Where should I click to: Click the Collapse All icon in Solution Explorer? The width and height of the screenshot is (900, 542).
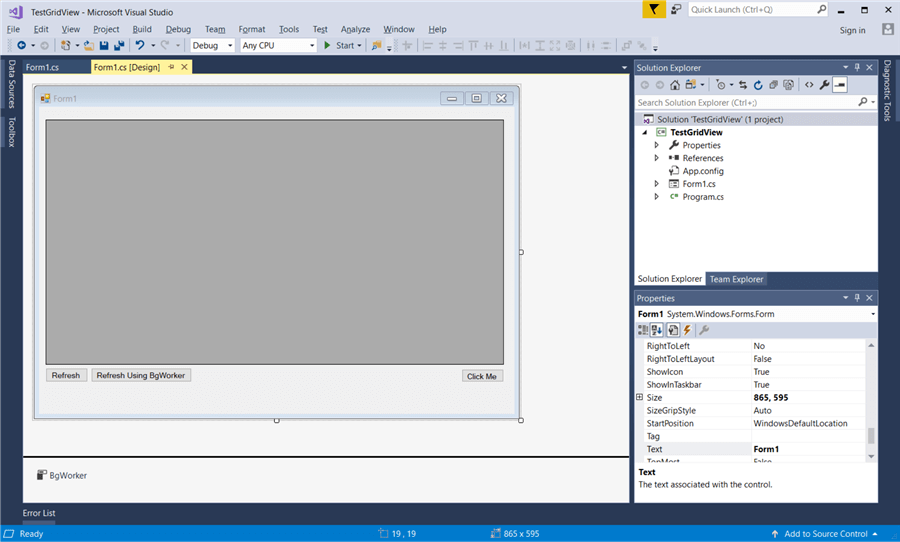(x=773, y=85)
